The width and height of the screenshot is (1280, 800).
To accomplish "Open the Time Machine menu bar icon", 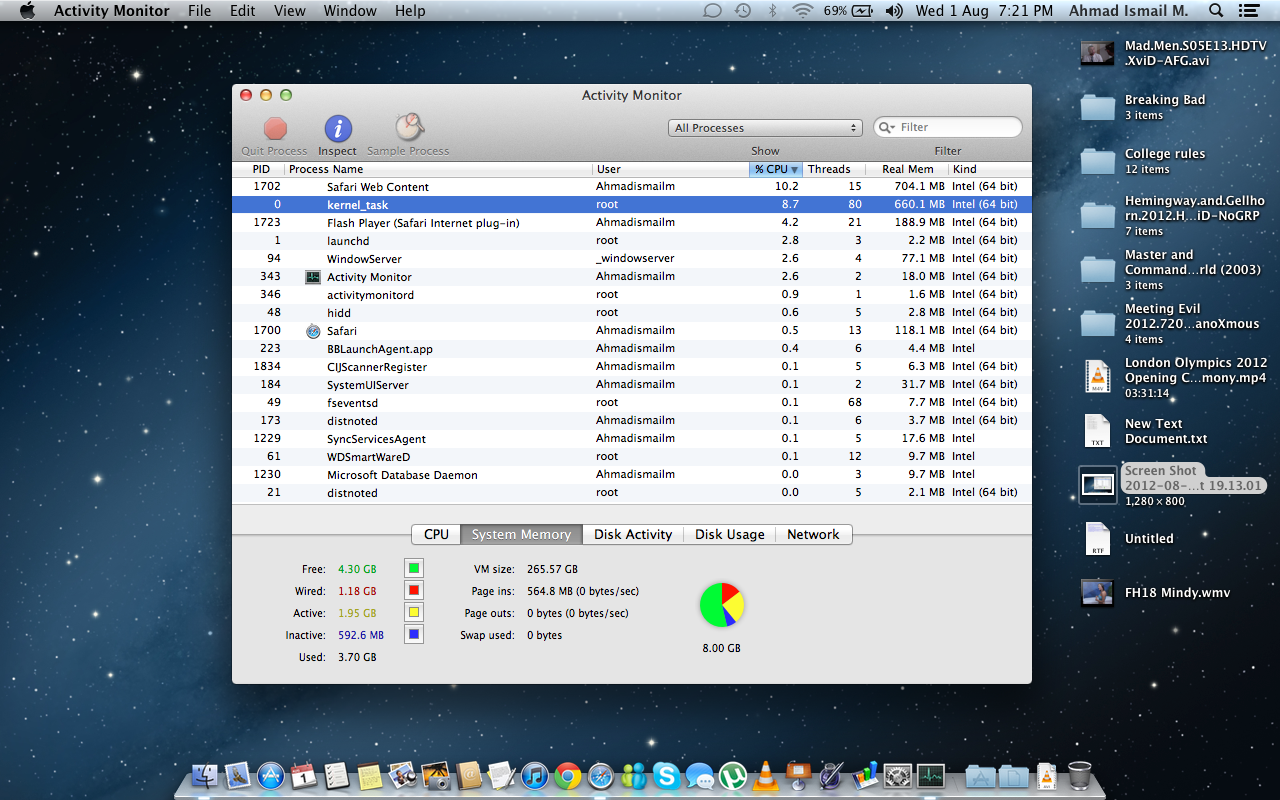I will [x=742, y=11].
